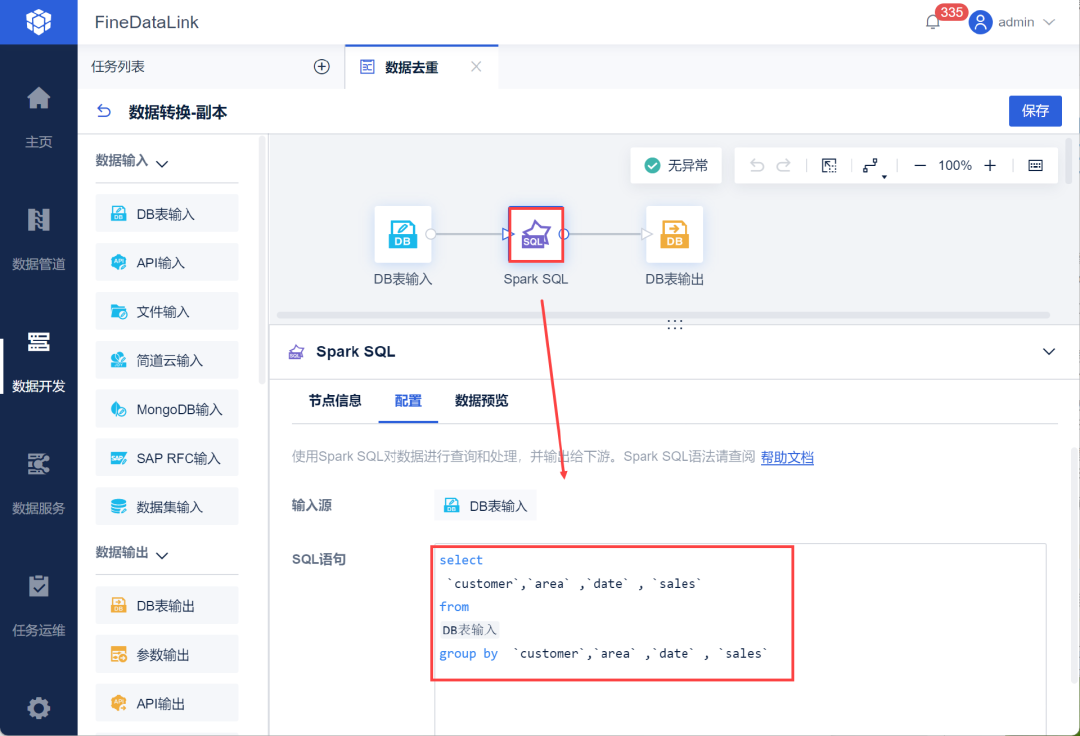
Task: Pick SAP RFC输入 from the operator list
Action: coord(167,458)
